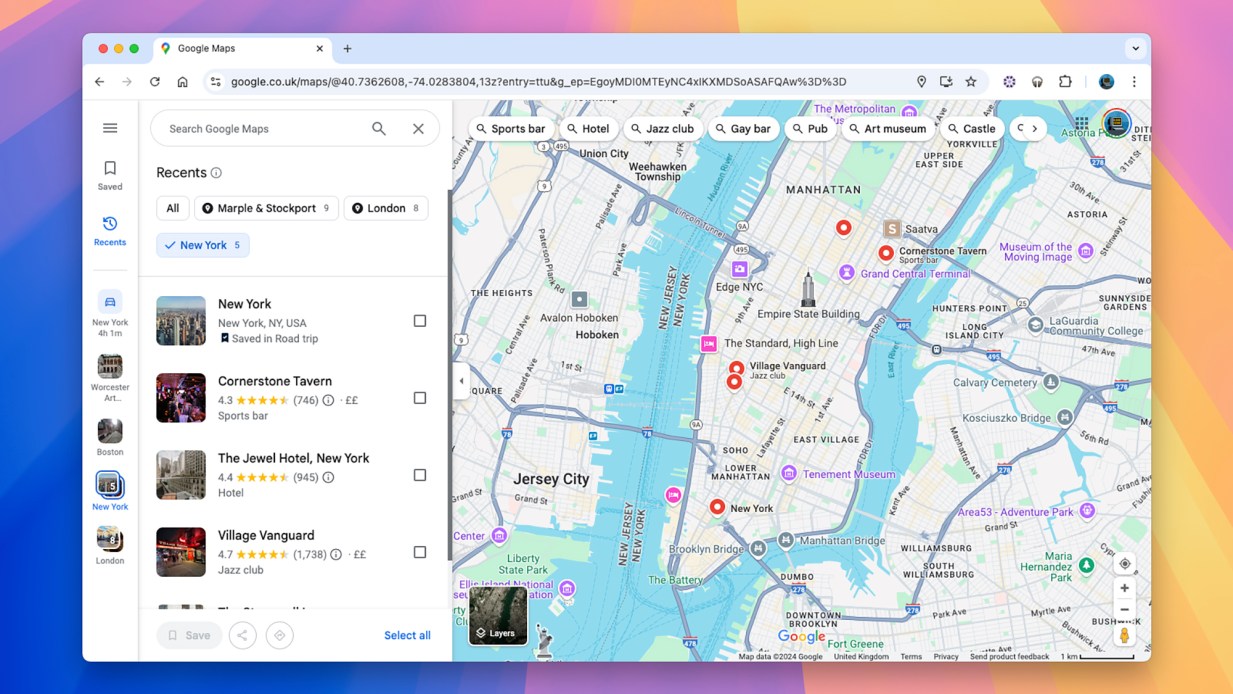Click the Select all link
The image size is (1233, 694).
pos(407,635)
